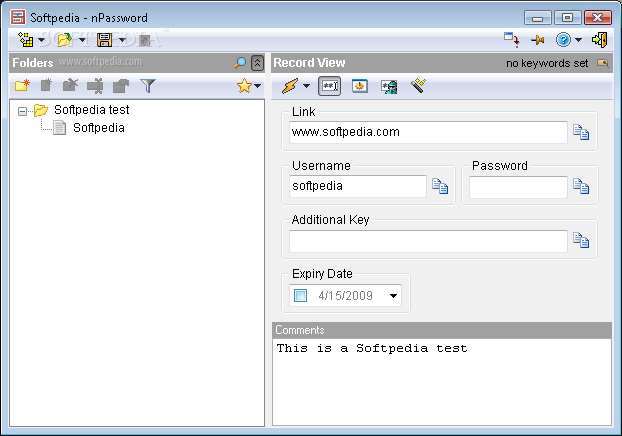This screenshot has height=436, width=622.
Task: Click the exit door icon
Action: pos(599,40)
